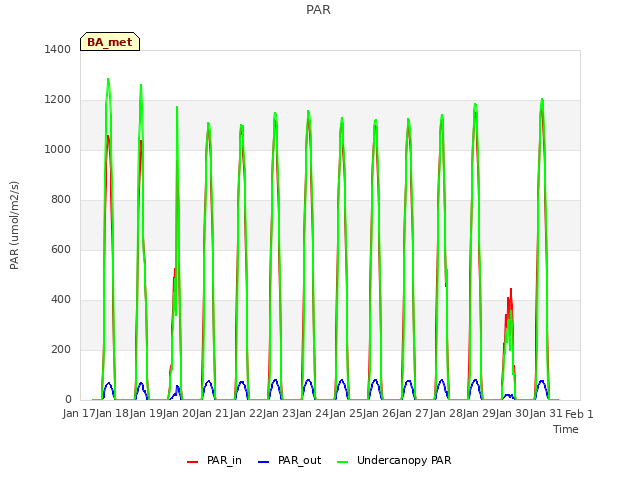Click the BA_met annotation label
Screen dimensions: 640x480
[x=110, y=42]
